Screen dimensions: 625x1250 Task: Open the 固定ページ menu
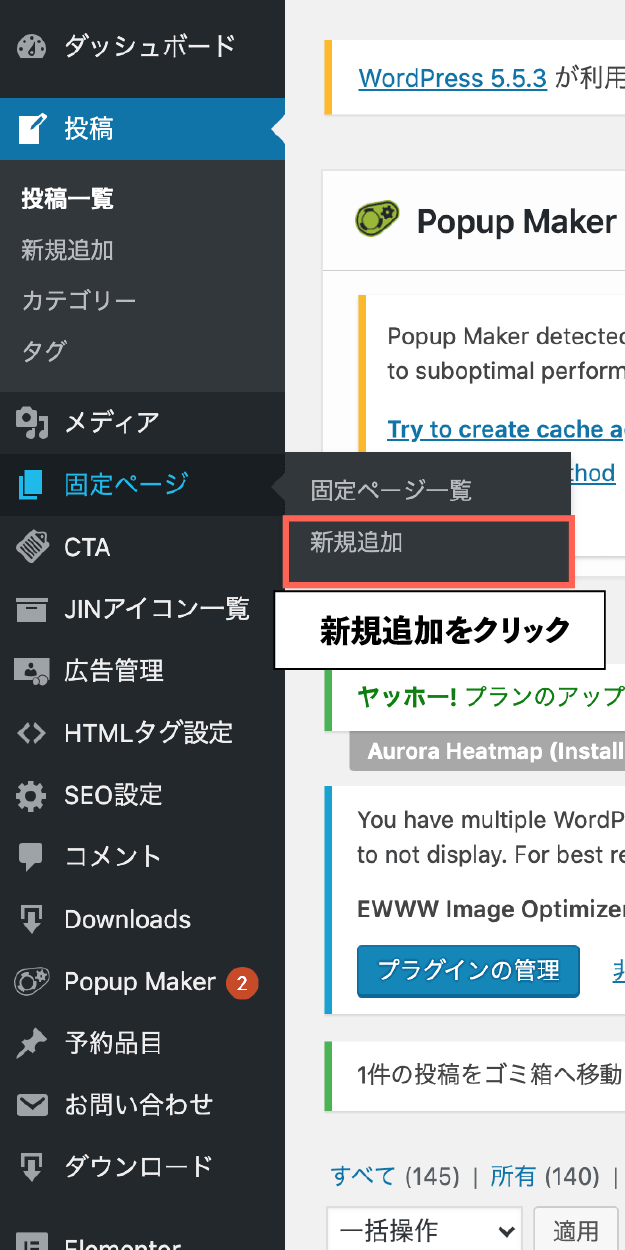[x=142, y=485]
